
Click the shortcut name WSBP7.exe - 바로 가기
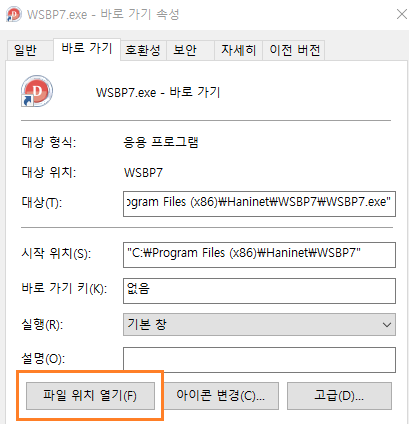(158, 92)
